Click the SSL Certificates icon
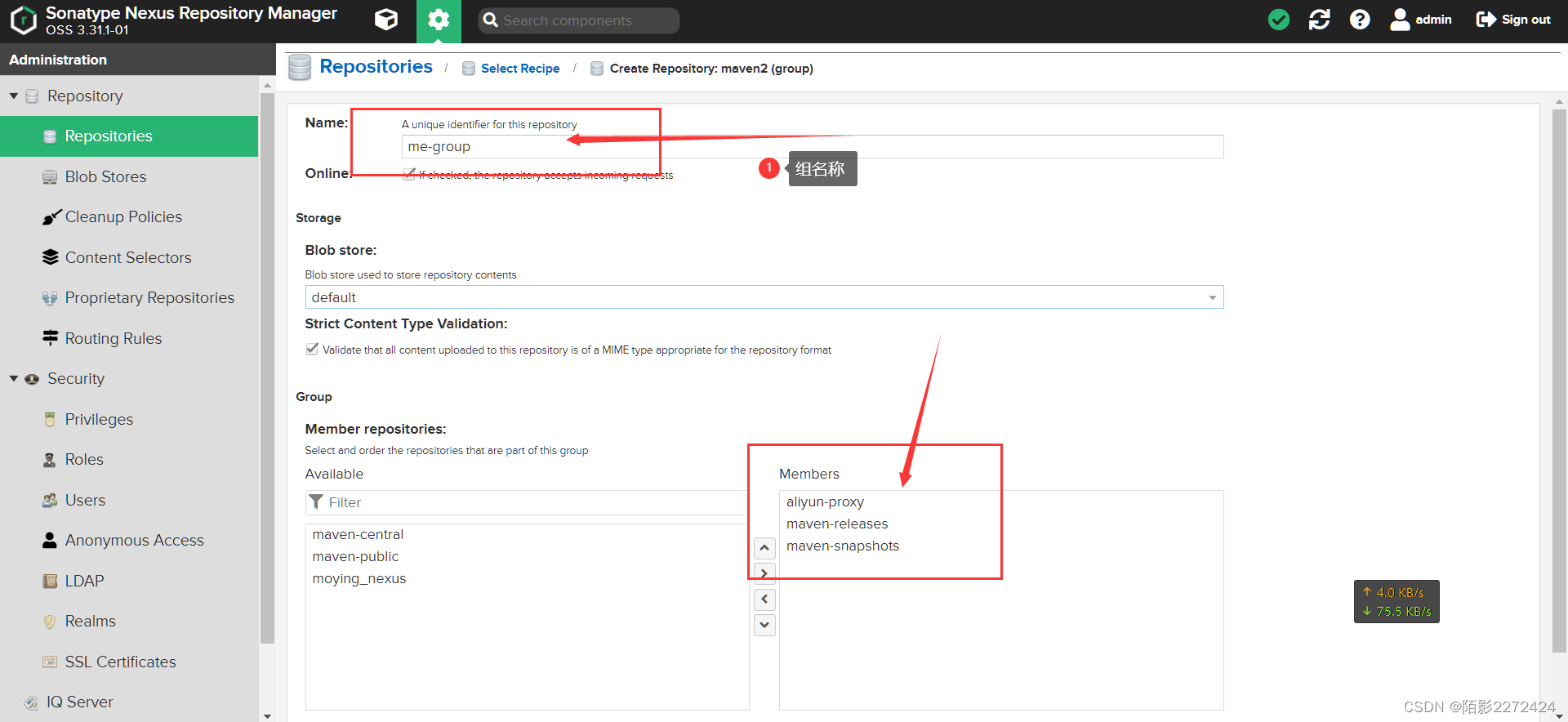This screenshot has height=722, width=1568. point(50,662)
